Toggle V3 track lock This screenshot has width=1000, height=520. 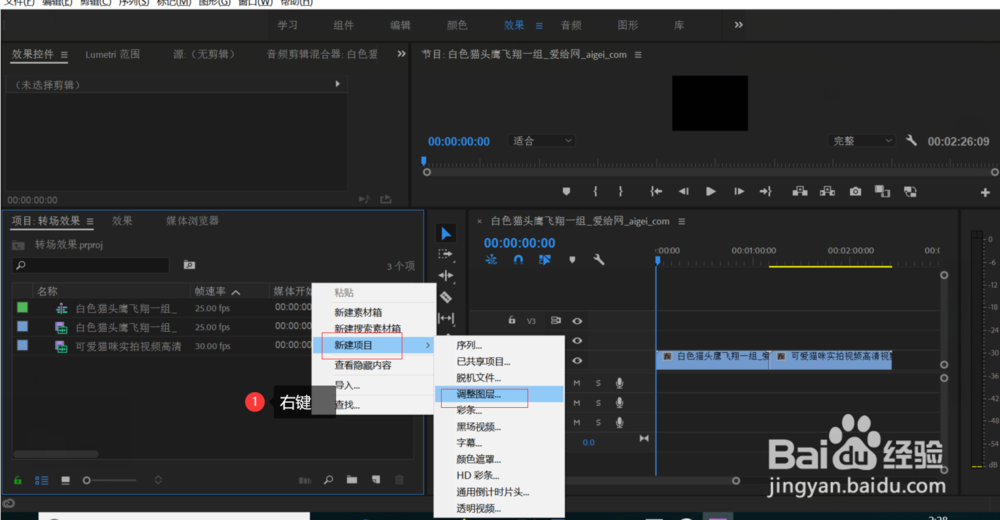pos(511,320)
